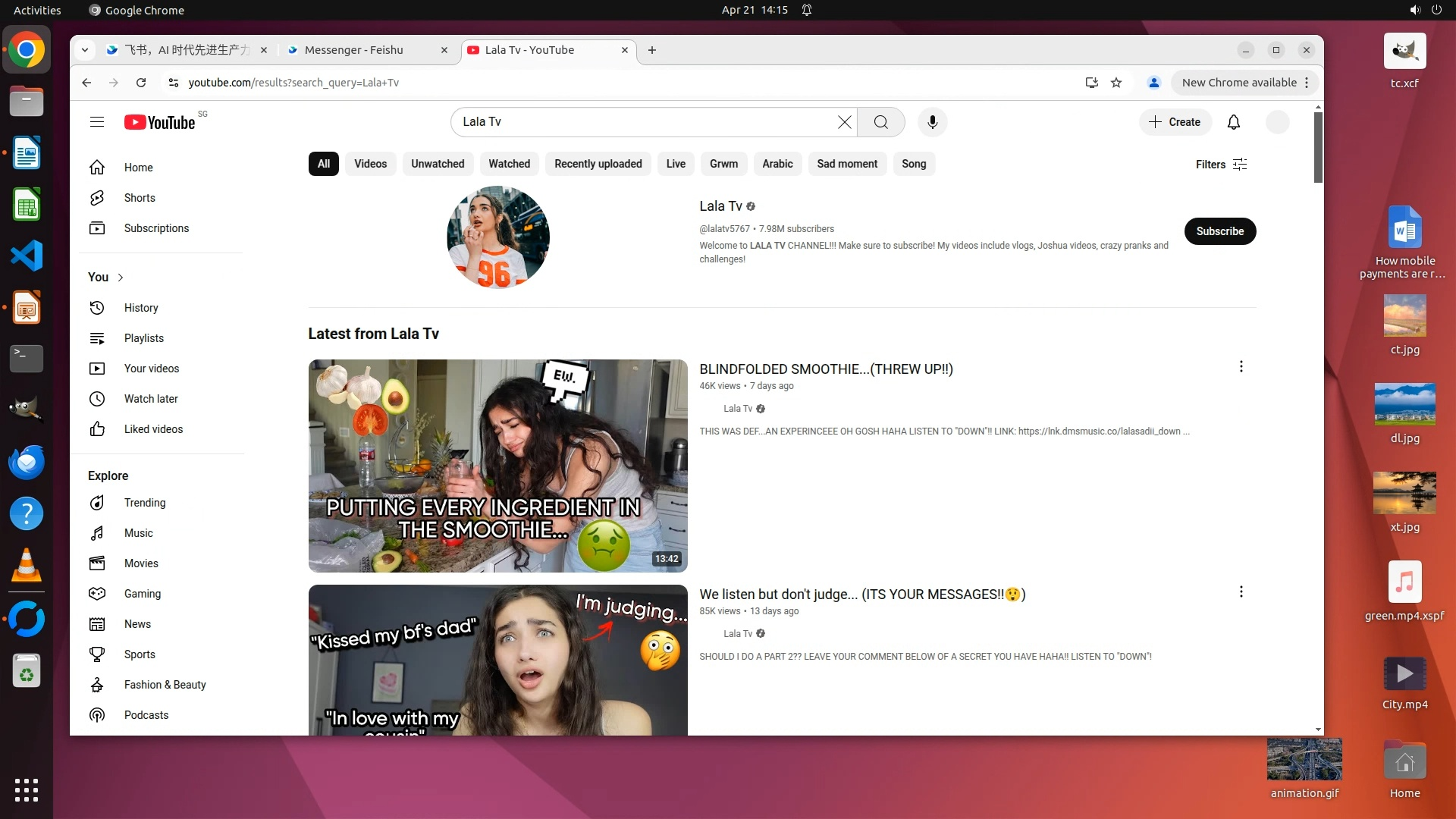
Task: Expand the You section chevron
Action: [x=121, y=278]
